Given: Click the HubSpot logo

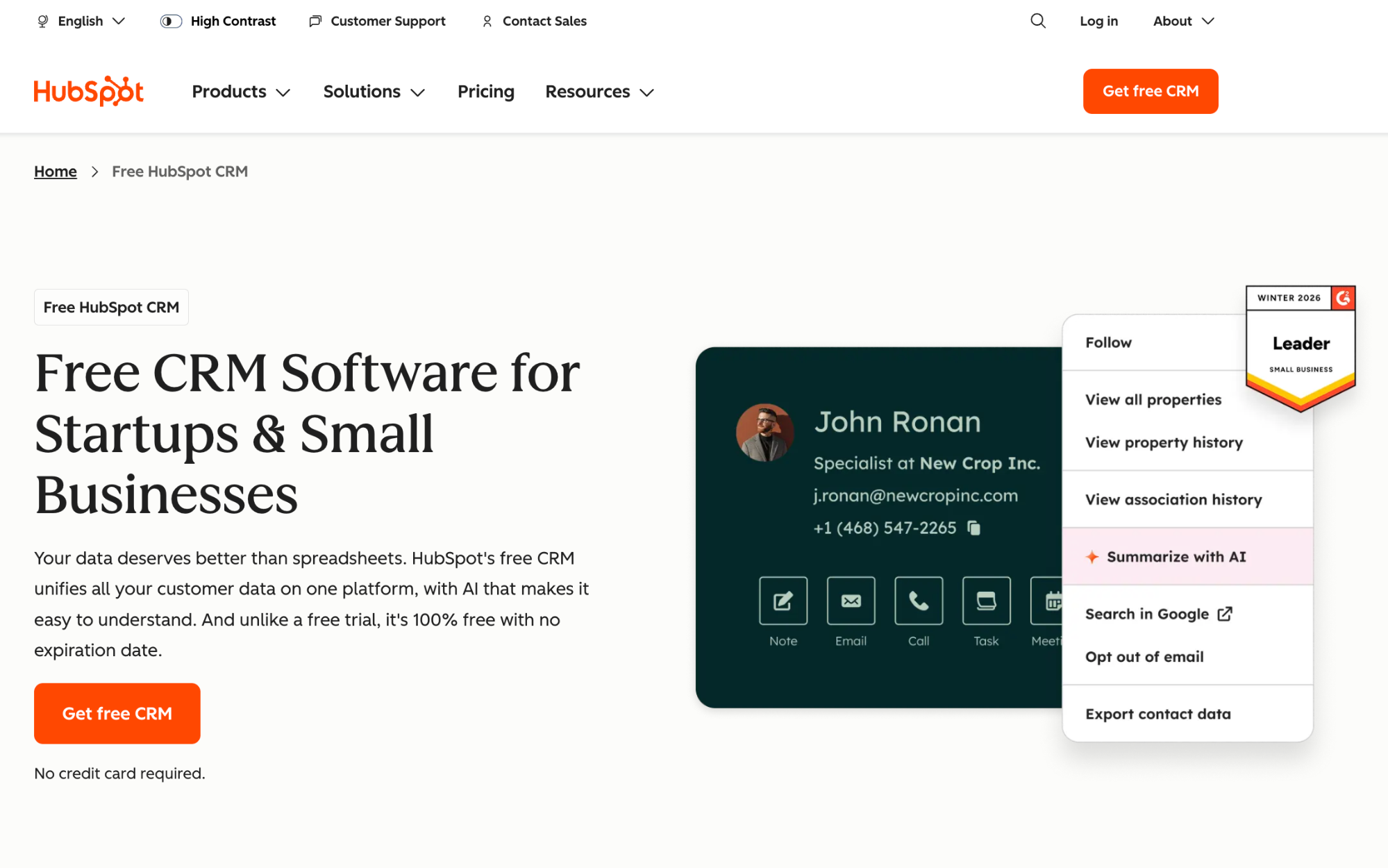Looking at the screenshot, I should pyautogui.click(x=89, y=91).
